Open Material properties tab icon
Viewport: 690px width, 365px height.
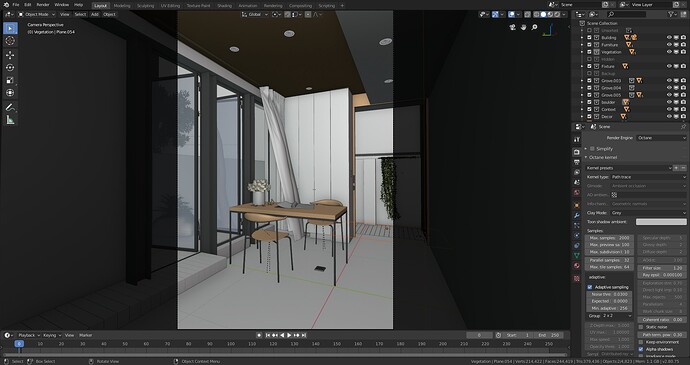(577, 265)
